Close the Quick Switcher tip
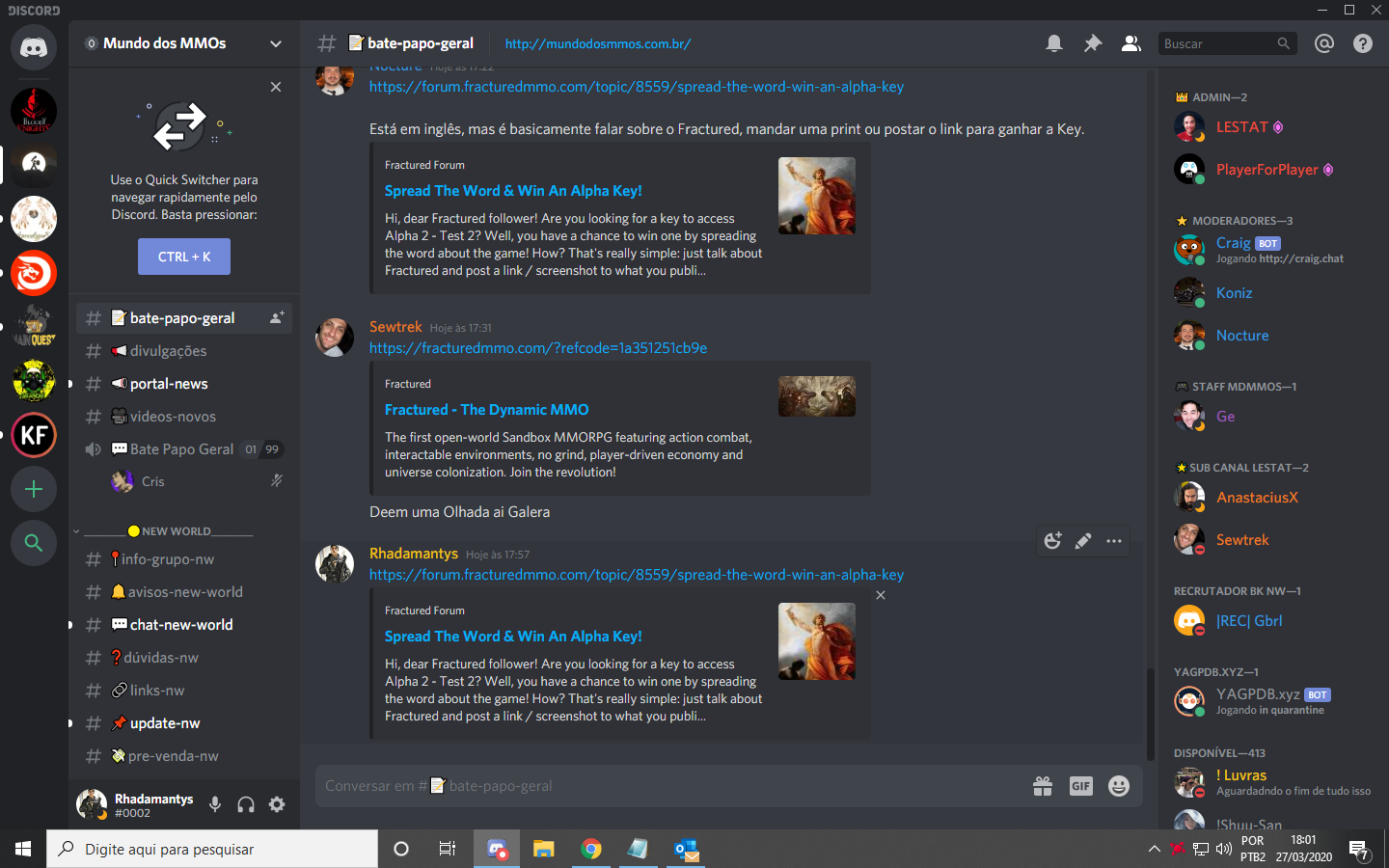 (x=276, y=87)
